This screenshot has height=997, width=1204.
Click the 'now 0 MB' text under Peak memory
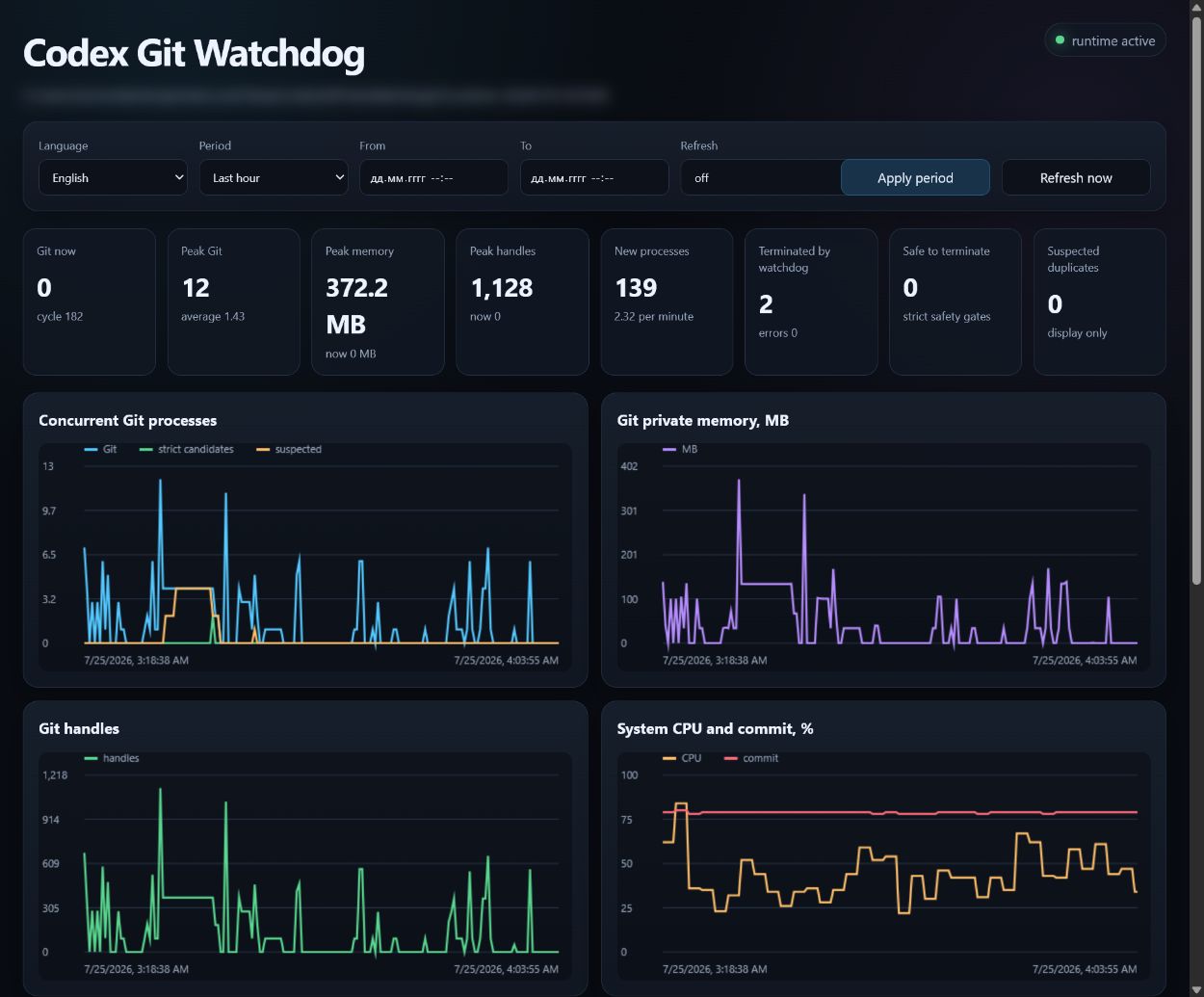pyautogui.click(x=351, y=354)
